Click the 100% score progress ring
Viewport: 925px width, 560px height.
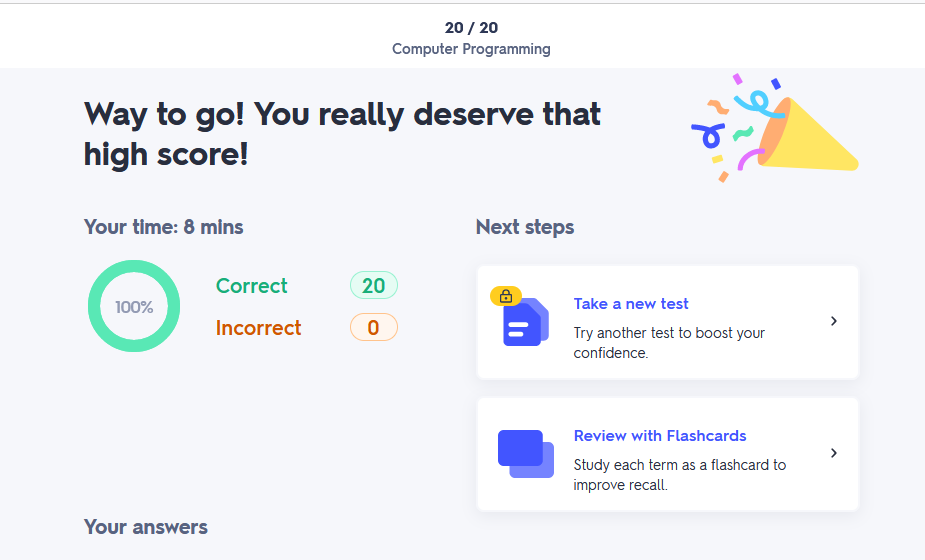click(134, 306)
